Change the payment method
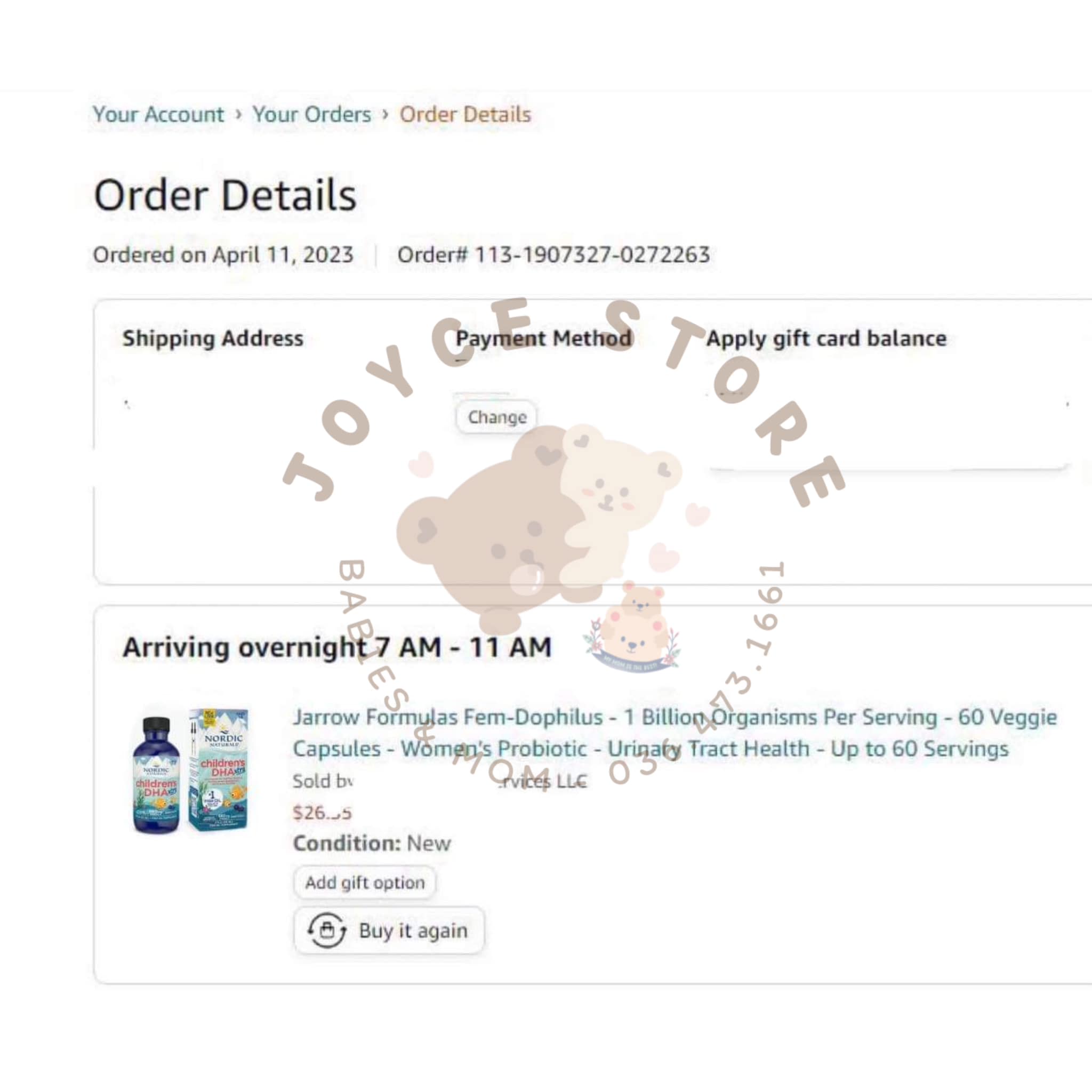The height and width of the screenshot is (1092, 1092). [x=496, y=417]
